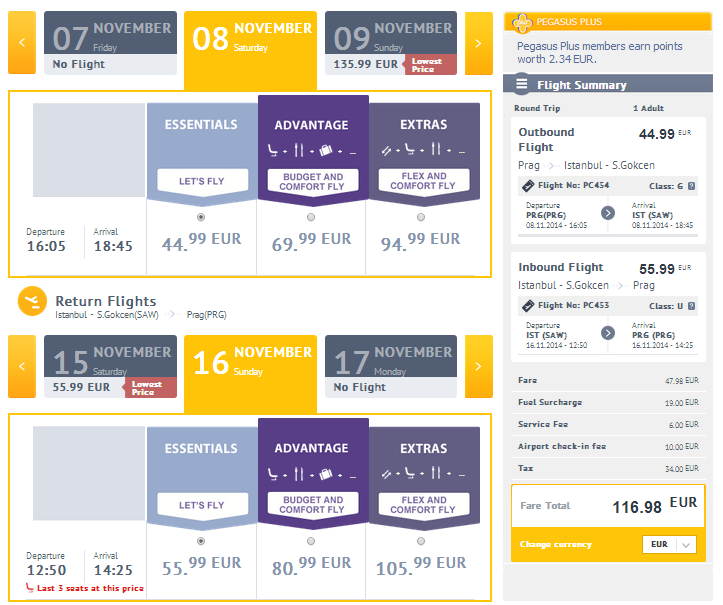Go to next return dates arrow
Image resolution: width=723 pixels, height=605 pixels.
(x=479, y=367)
